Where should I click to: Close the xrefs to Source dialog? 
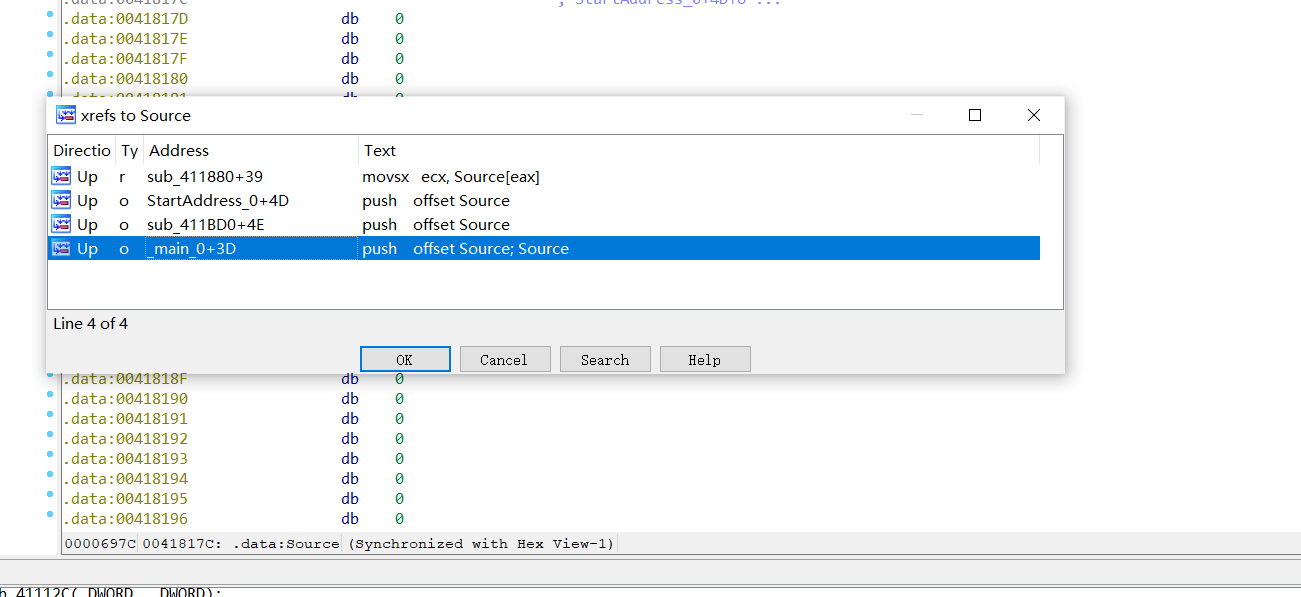coord(1034,115)
